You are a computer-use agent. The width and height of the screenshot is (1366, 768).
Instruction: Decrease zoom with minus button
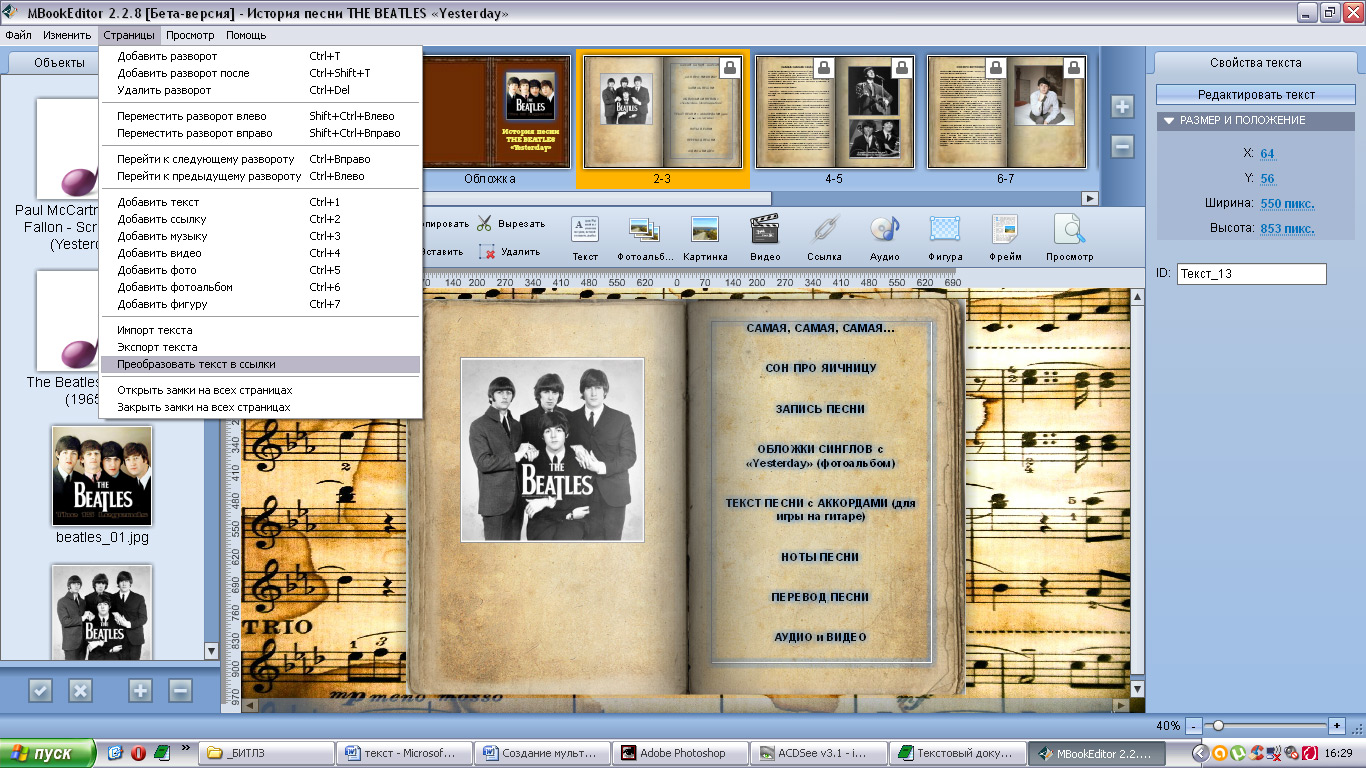(x=1194, y=725)
